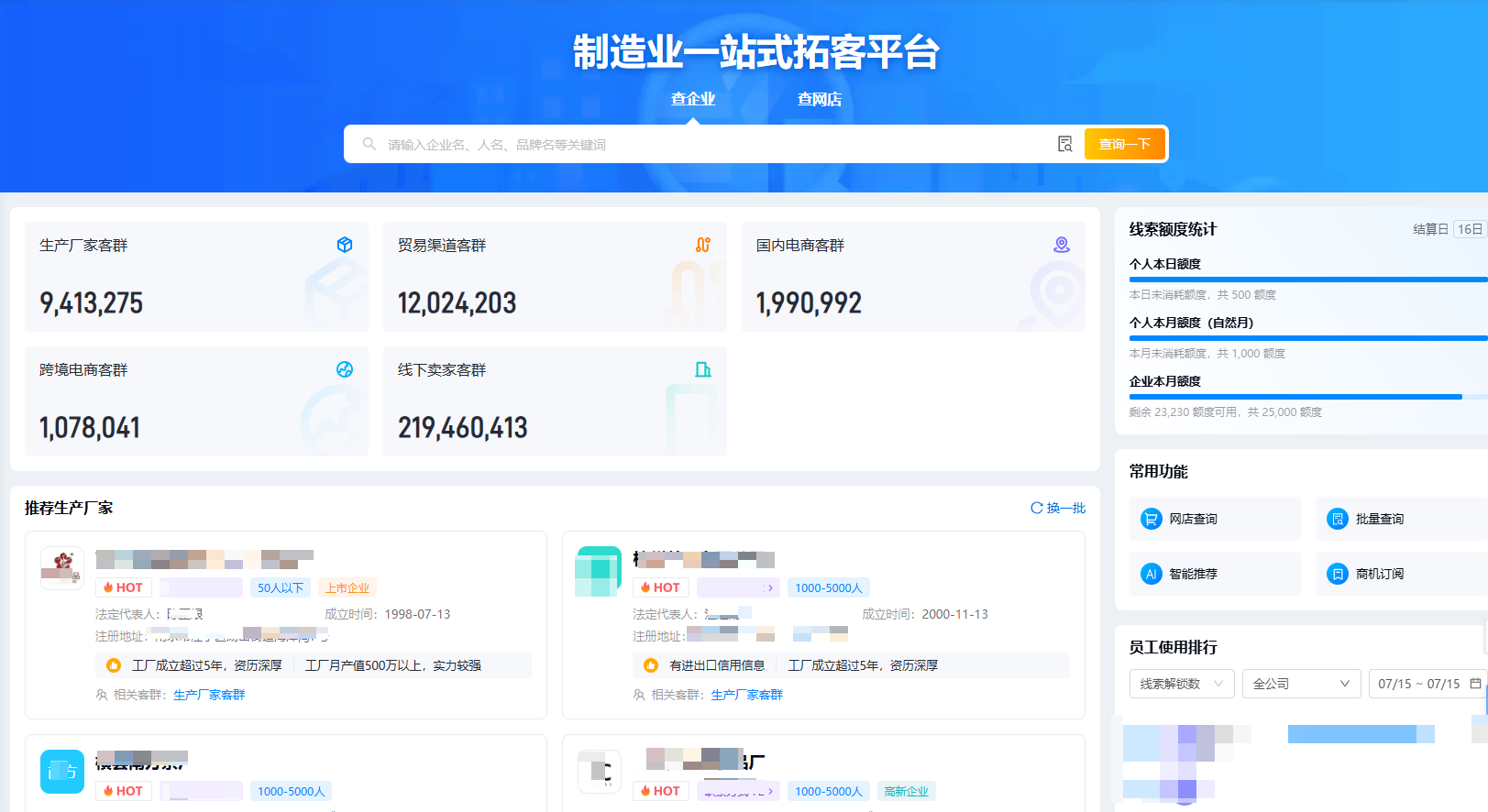Switch to the 查网店 tab
Screen dimensions: 1488x812
(x=819, y=99)
